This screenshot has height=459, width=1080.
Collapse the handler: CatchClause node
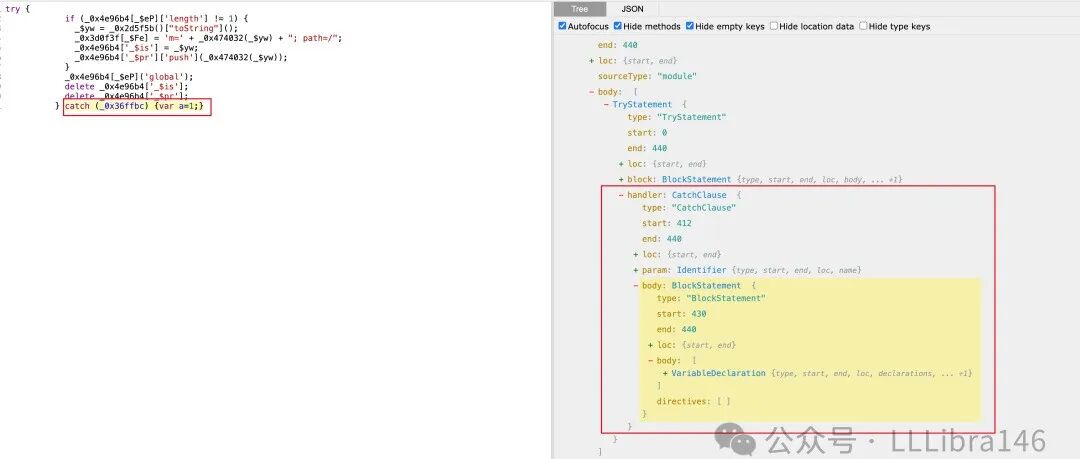[621, 195]
